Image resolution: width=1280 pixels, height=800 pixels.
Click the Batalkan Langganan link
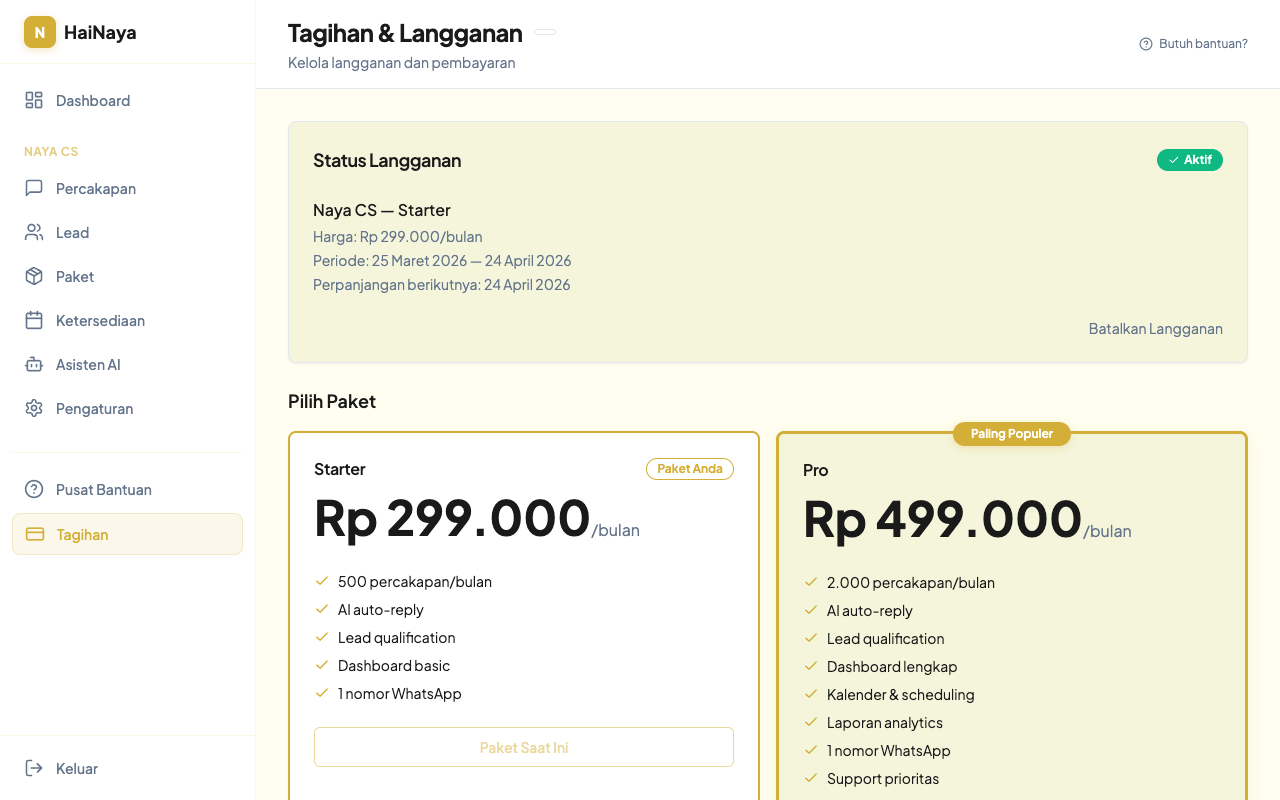coord(1155,328)
